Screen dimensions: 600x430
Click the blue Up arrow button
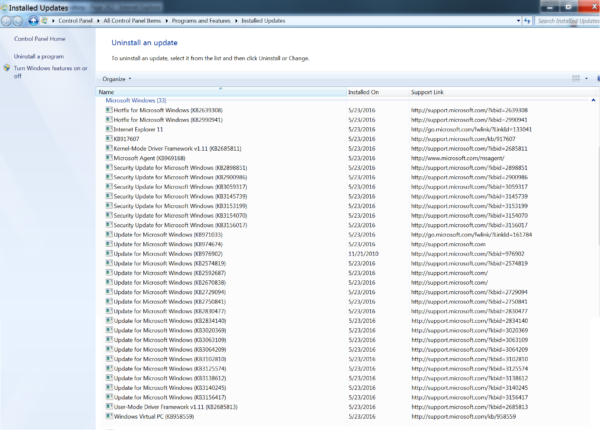pos(33,21)
